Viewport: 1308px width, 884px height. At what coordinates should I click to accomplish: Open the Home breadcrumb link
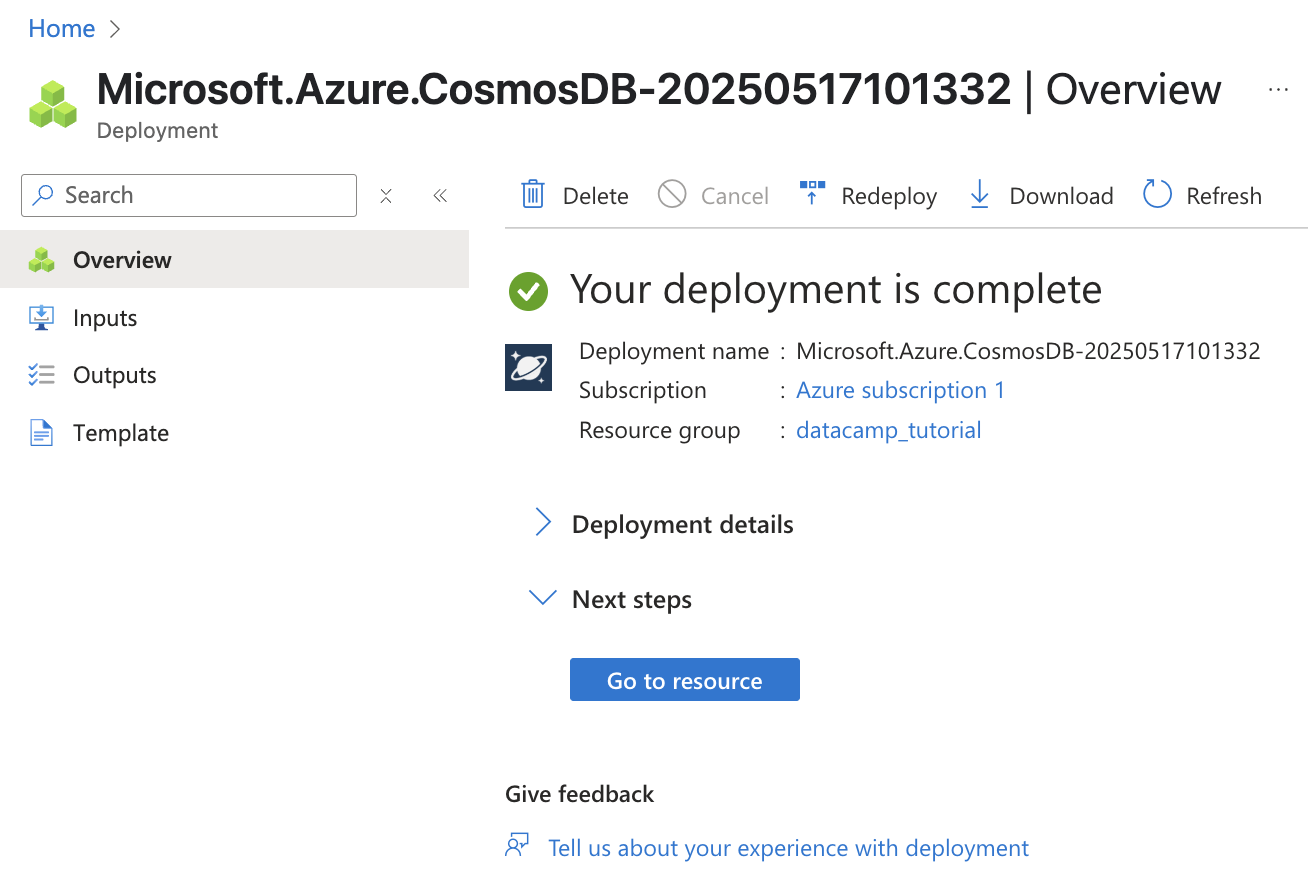[62, 29]
